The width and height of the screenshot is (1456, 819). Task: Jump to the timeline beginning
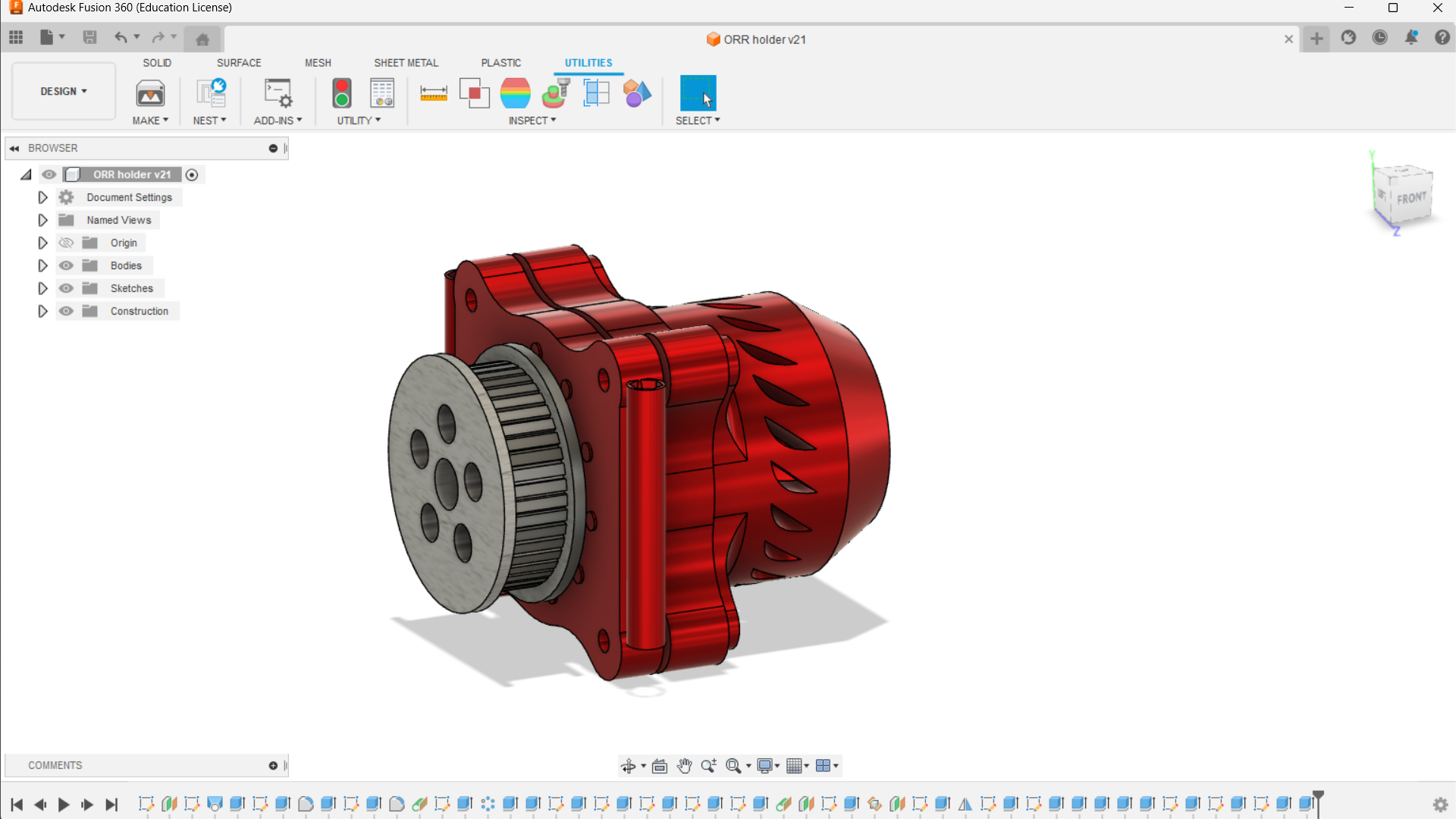click(17, 805)
